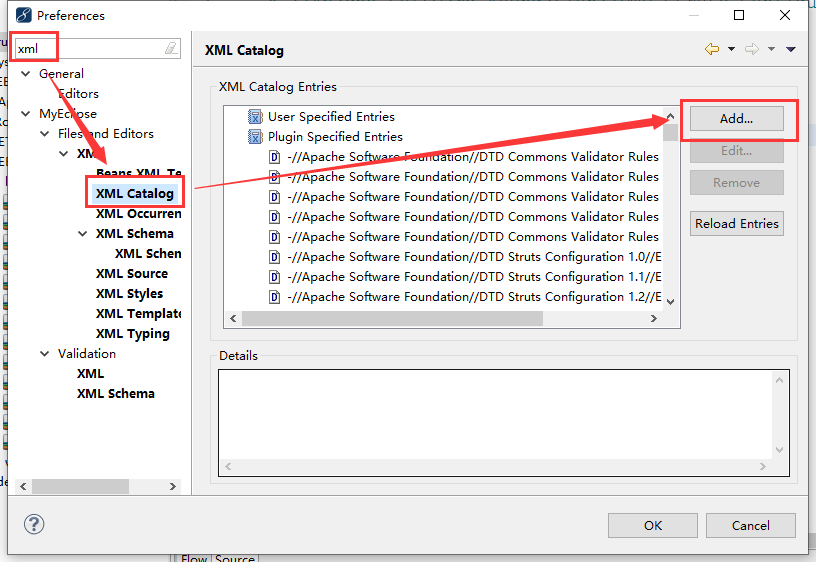Click the User Specified Entries catalog icon
This screenshot has width=816, height=562.
[255, 117]
